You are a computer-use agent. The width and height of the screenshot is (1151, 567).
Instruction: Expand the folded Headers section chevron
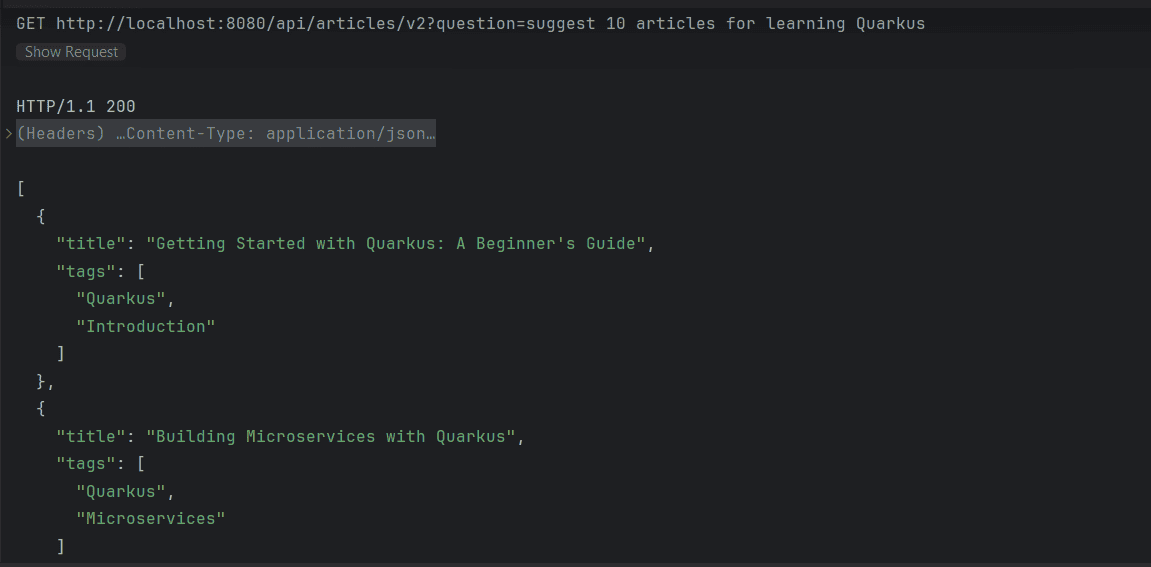point(9,134)
